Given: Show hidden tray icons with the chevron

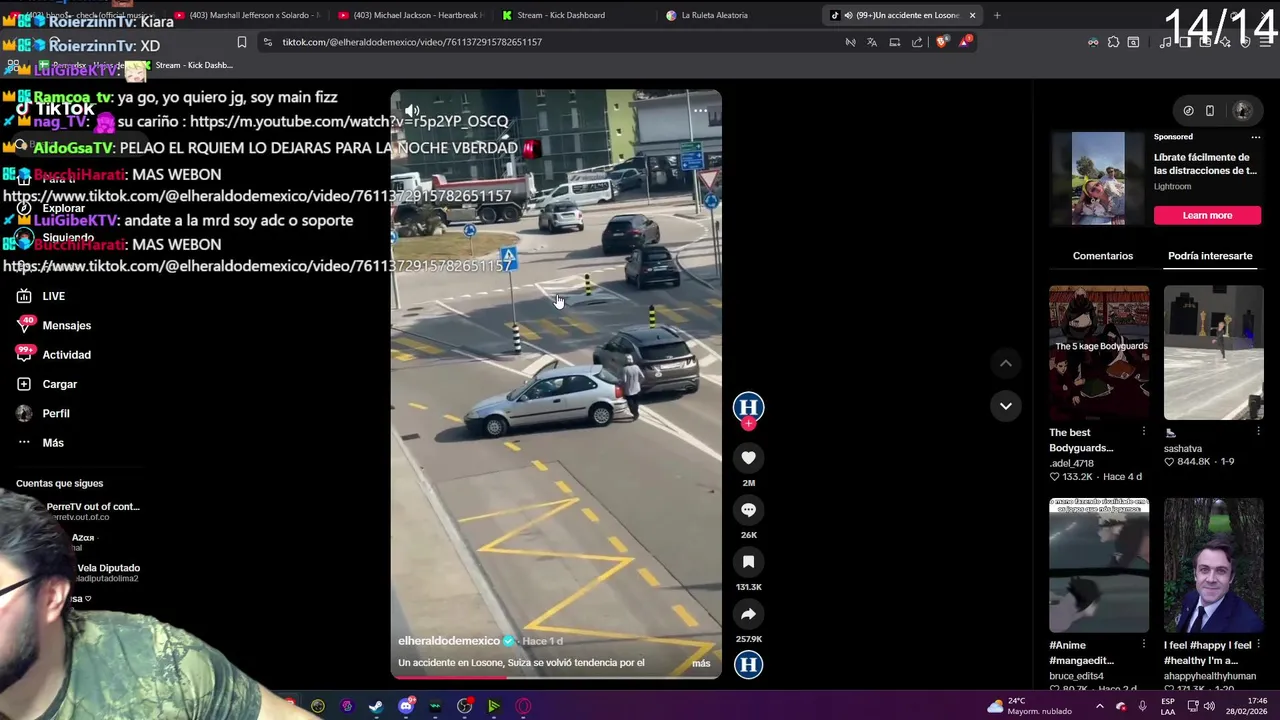Looking at the screenshot, I should (x=1099, y=706).
